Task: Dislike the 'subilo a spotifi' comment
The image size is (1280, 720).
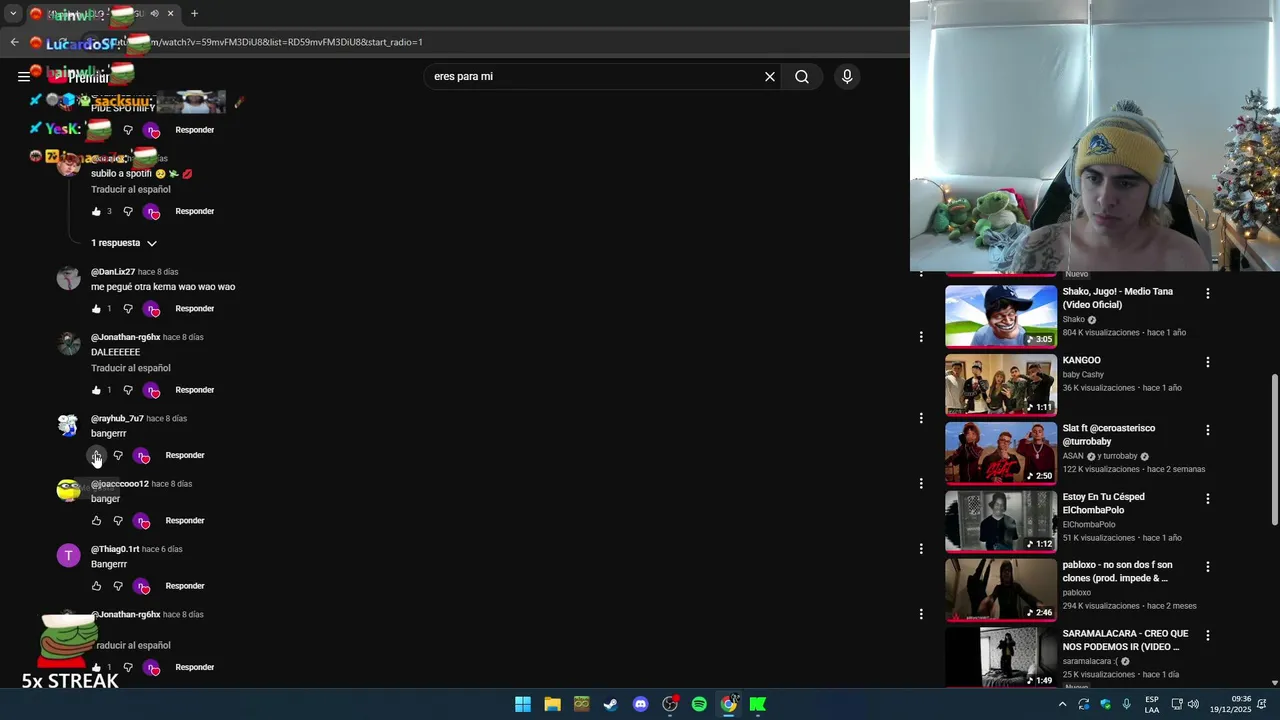Action: point(128,211)
